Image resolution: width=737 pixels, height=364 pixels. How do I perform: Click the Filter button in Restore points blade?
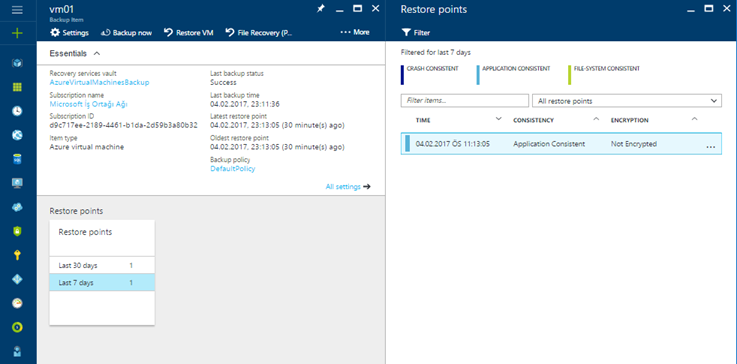(416, 32)
